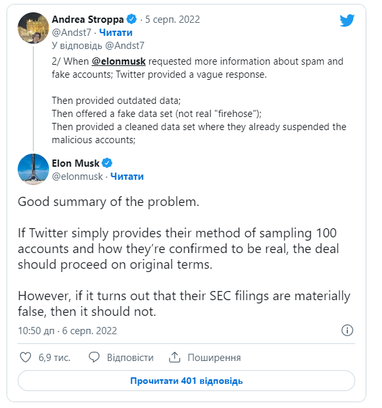Screen dimensions: 382x408
Task: Open the 10:50 дп · 6 серп. 2022 timestamp
Action: (68, 331)
